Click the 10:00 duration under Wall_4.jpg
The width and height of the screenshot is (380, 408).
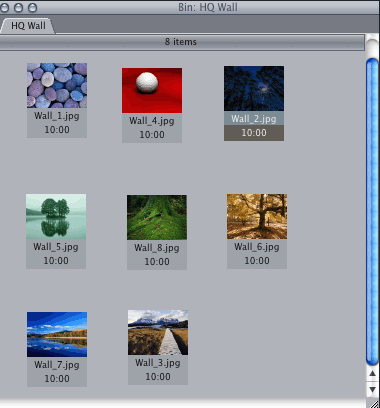(152, 135)
